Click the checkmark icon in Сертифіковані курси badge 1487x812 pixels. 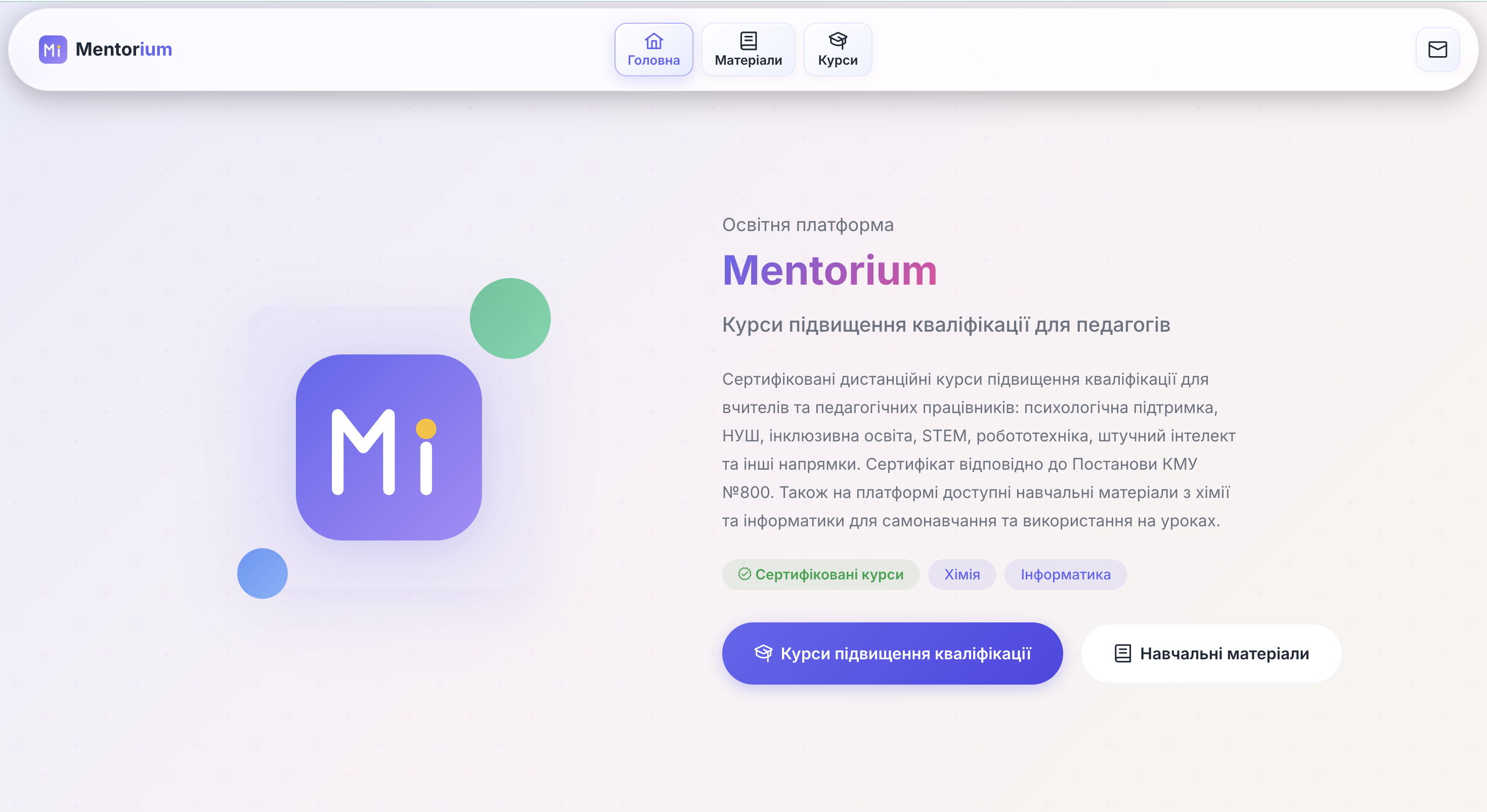pyautogui.click(x=744, y=574)
